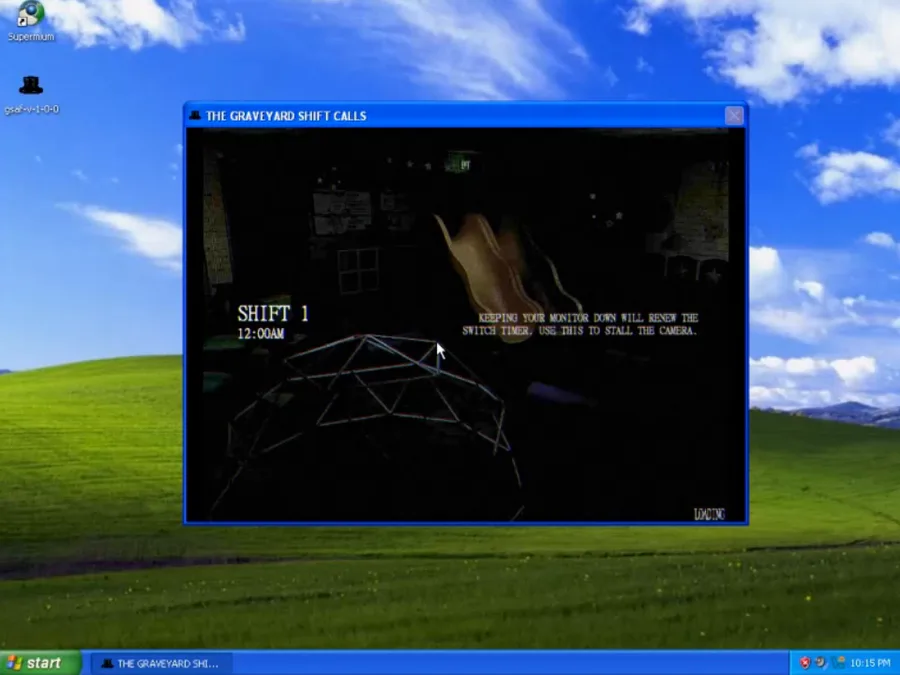
Task: Open the Windows start menu
Action: 40,663
